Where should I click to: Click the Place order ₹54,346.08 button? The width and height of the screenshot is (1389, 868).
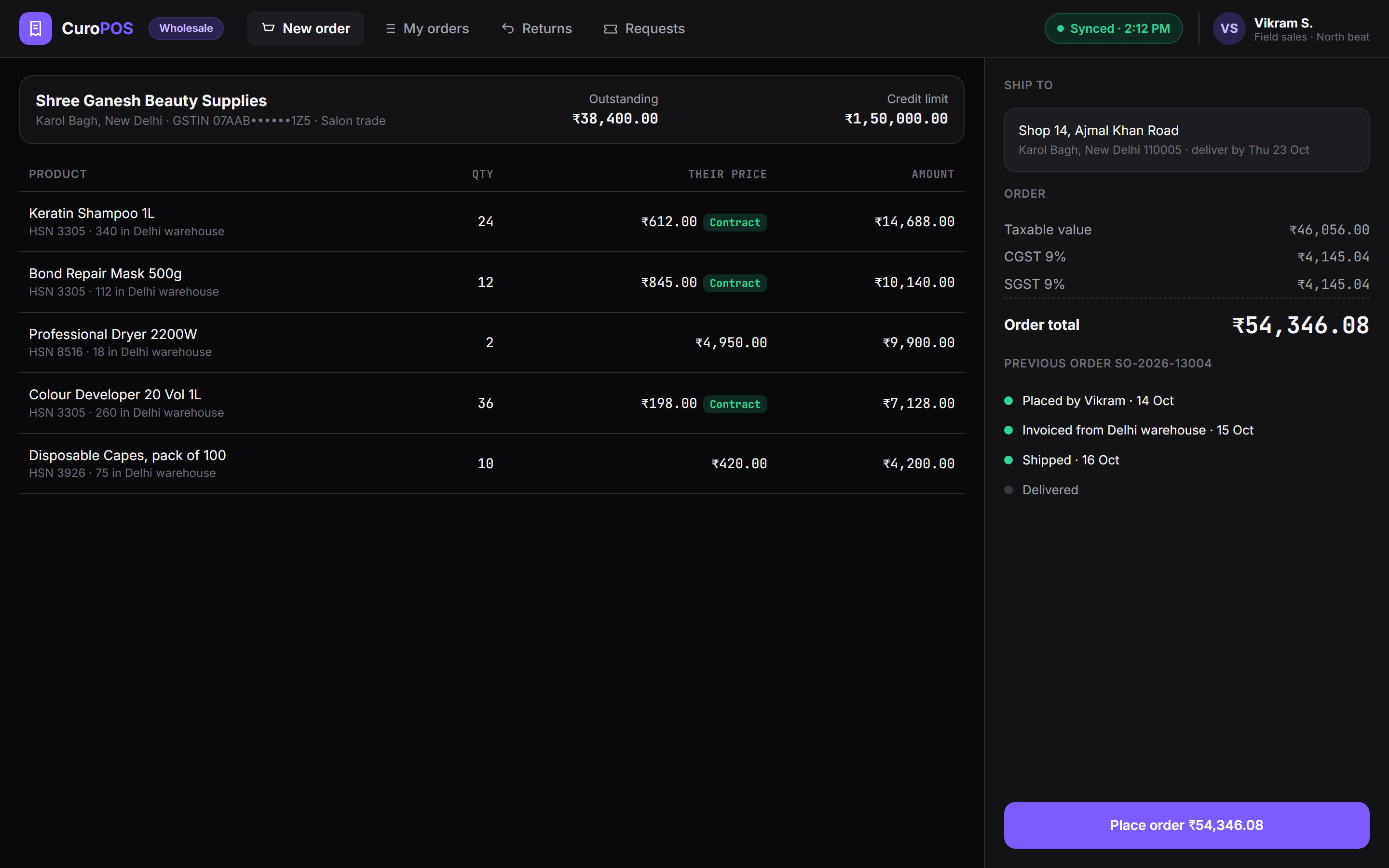1186,825
